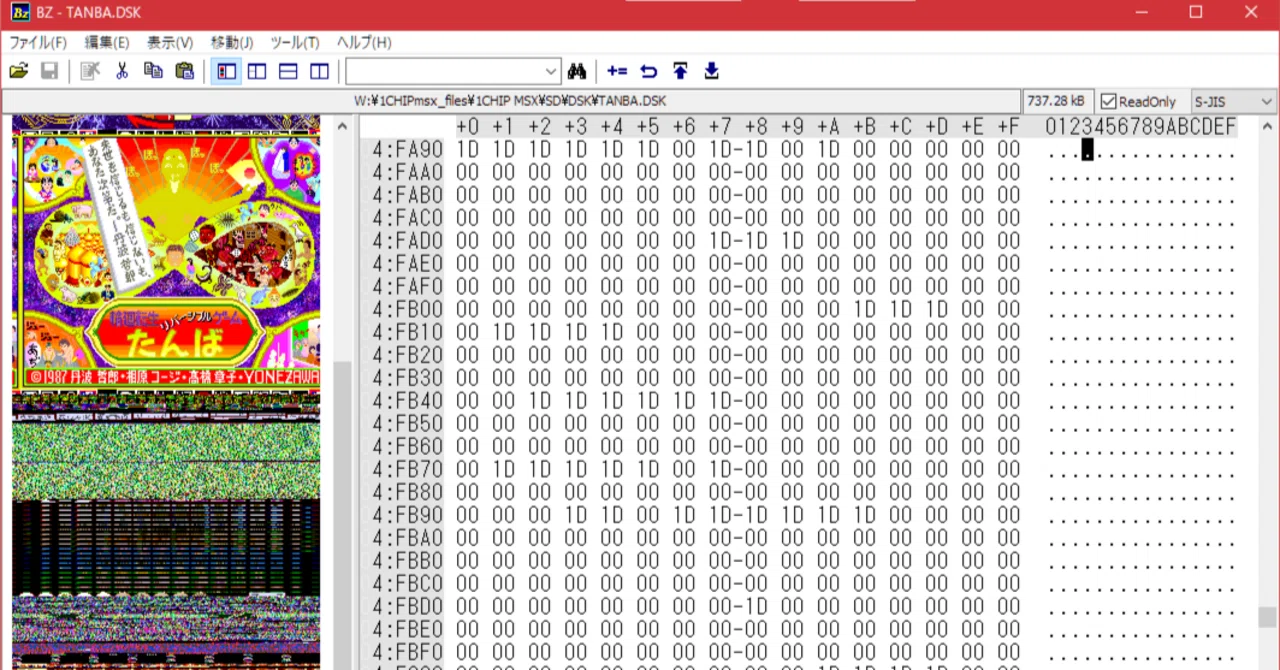The image size is (1280, 670).
Task: Open the ツール(T) menu
Action: click(x=295, y=43)
